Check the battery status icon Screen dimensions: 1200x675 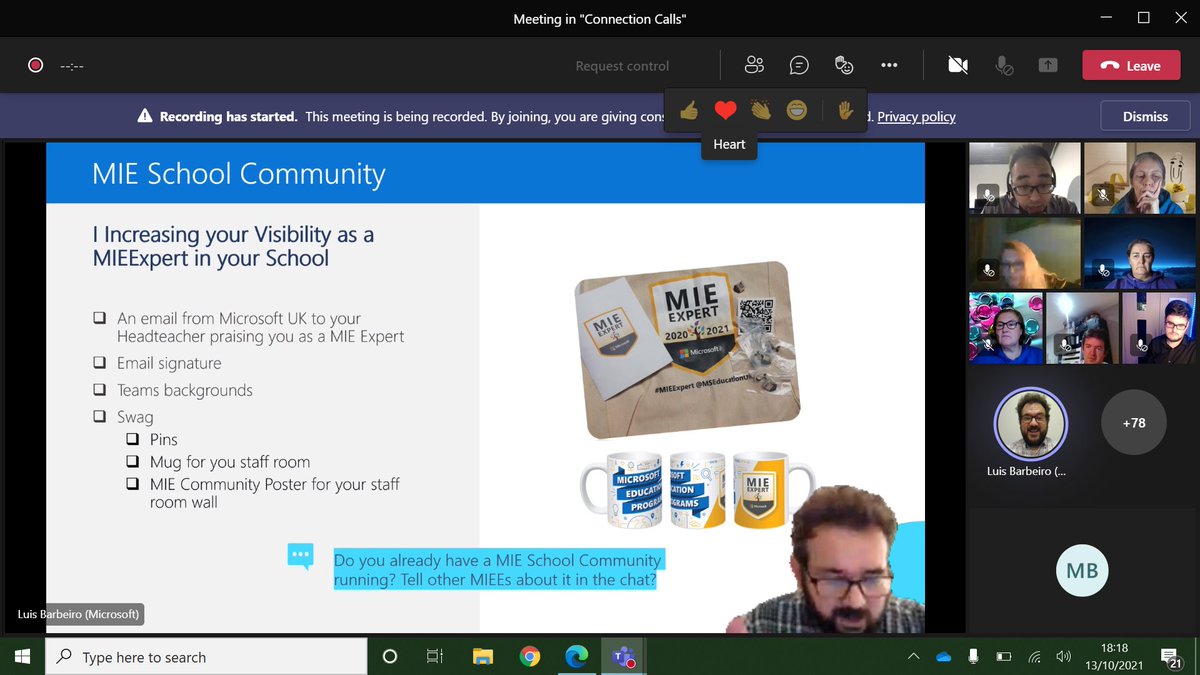(x=1004, y=657)
